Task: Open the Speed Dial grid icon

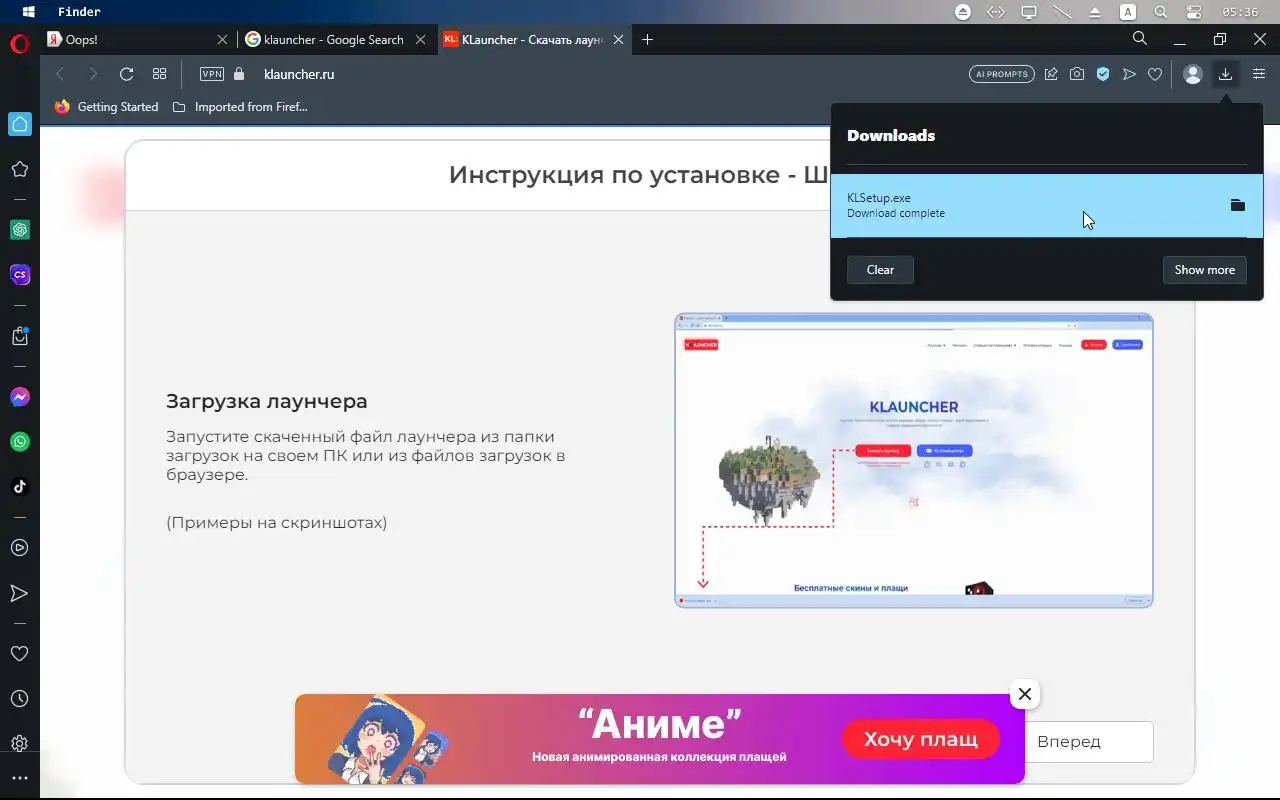Action: pyautogui.click(x=159, y=74)
